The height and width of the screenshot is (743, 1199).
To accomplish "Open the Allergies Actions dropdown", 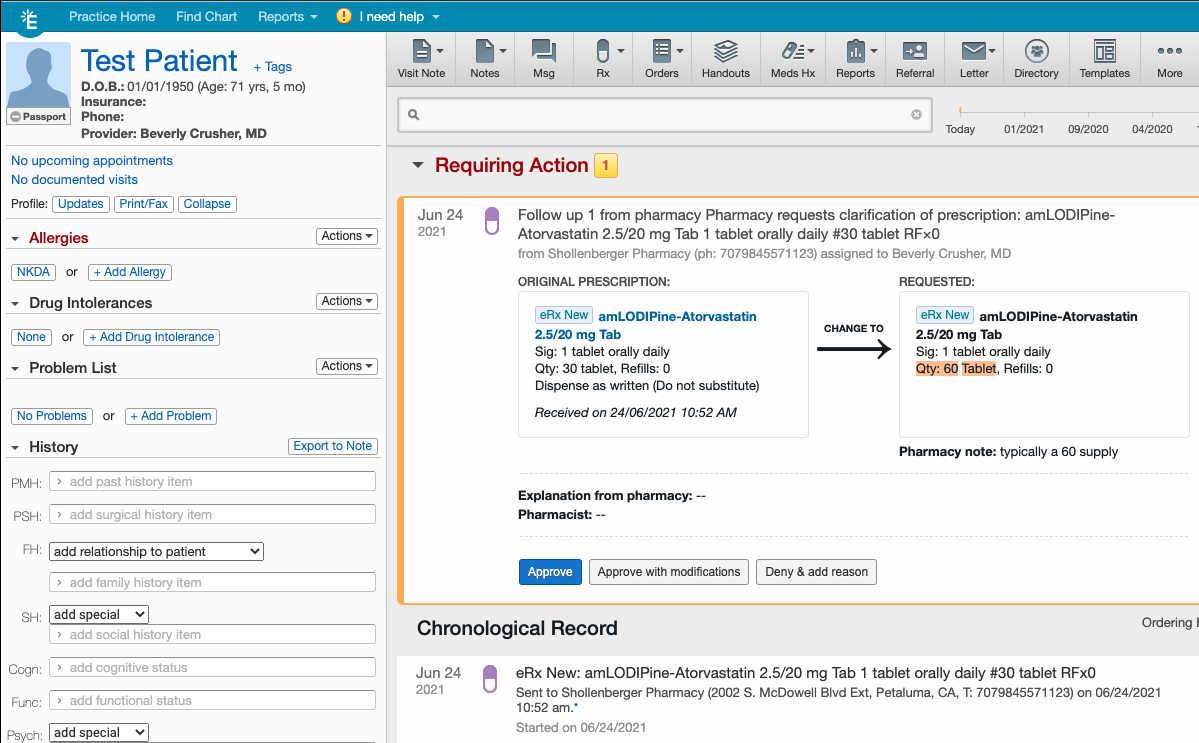I will point(347,236).
